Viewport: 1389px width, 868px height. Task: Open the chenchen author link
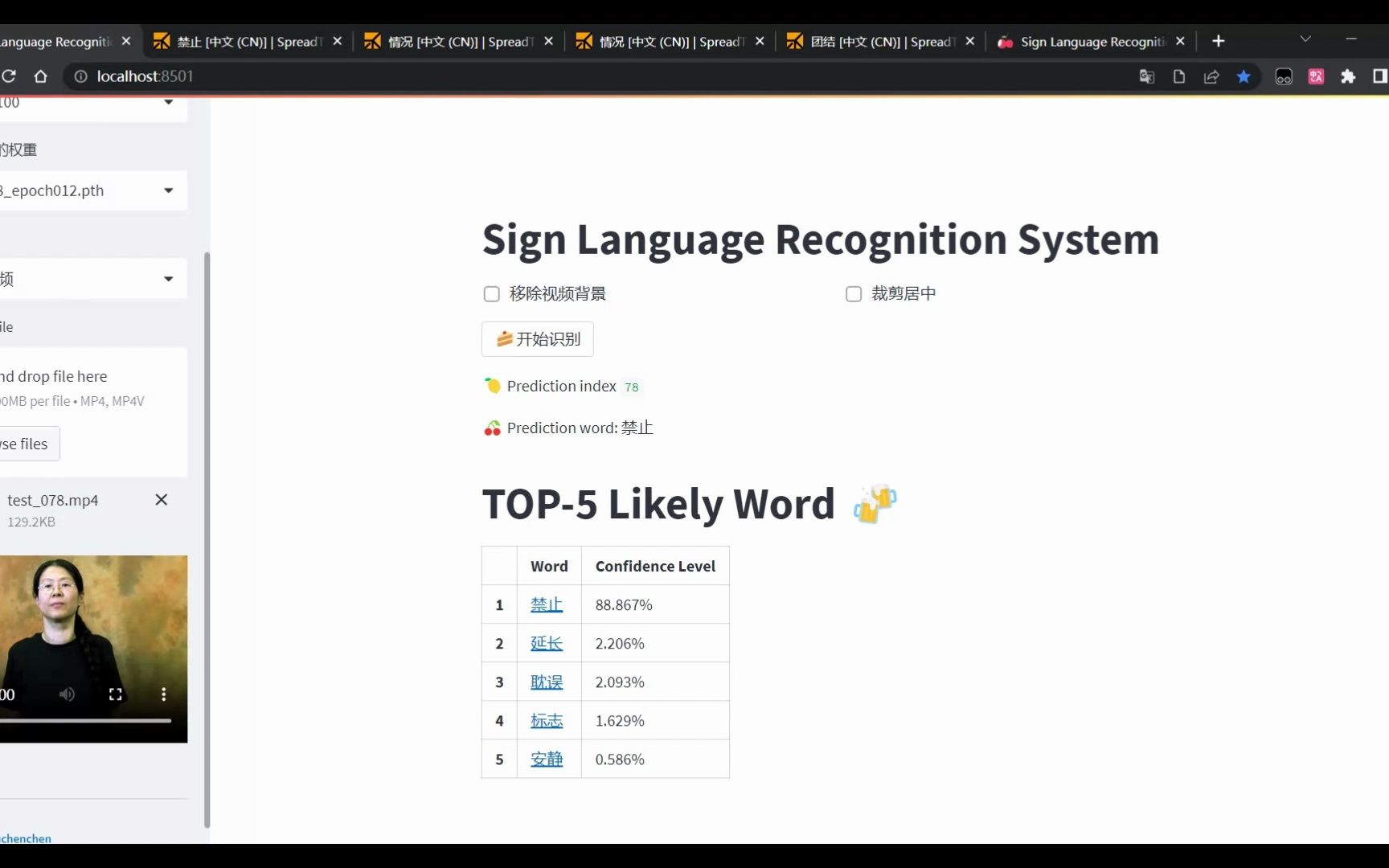[x=26, y=838]
